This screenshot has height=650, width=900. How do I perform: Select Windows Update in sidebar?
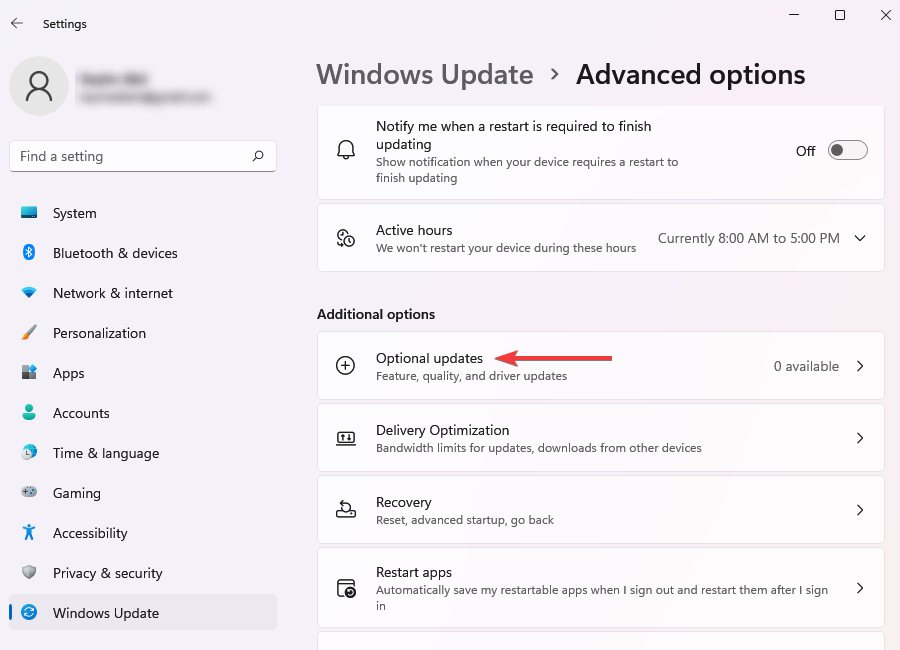click(143, 613)
